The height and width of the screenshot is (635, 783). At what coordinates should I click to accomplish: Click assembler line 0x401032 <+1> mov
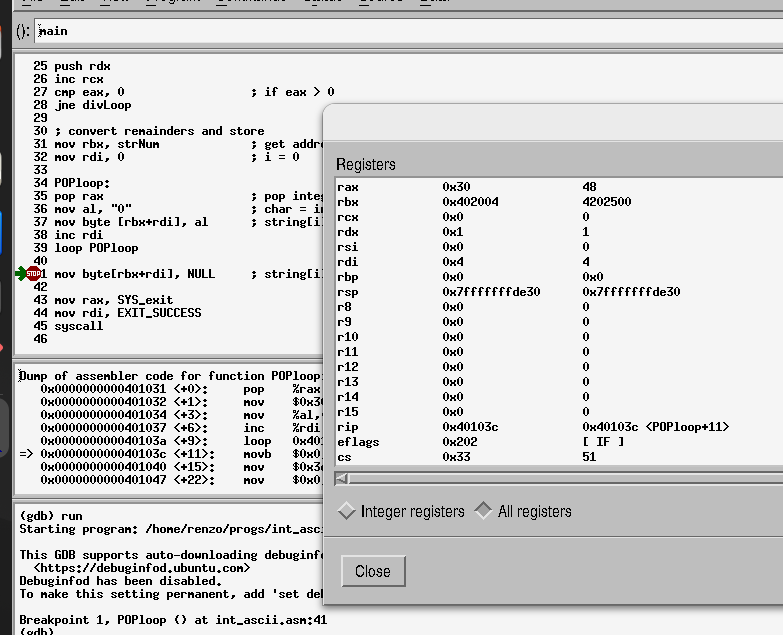click(x=181, y=402)
